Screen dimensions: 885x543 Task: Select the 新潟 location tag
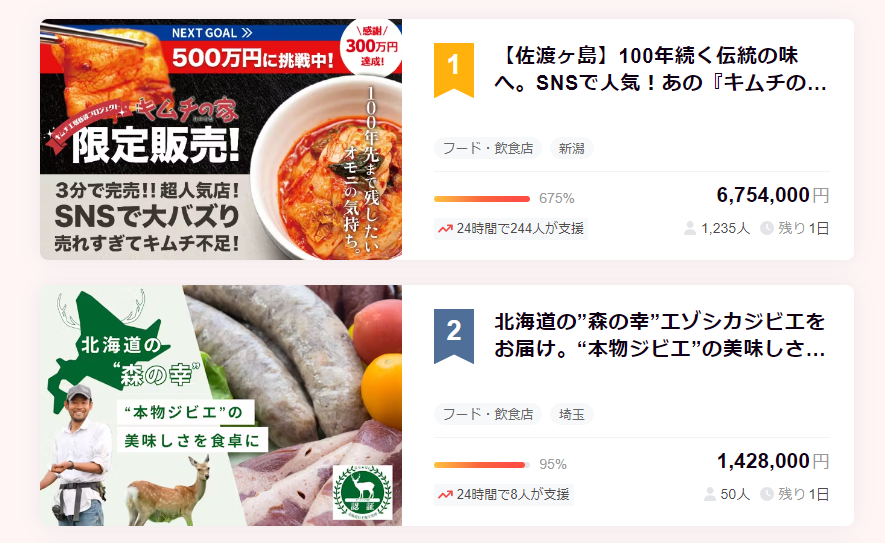[x=571, y=148]
